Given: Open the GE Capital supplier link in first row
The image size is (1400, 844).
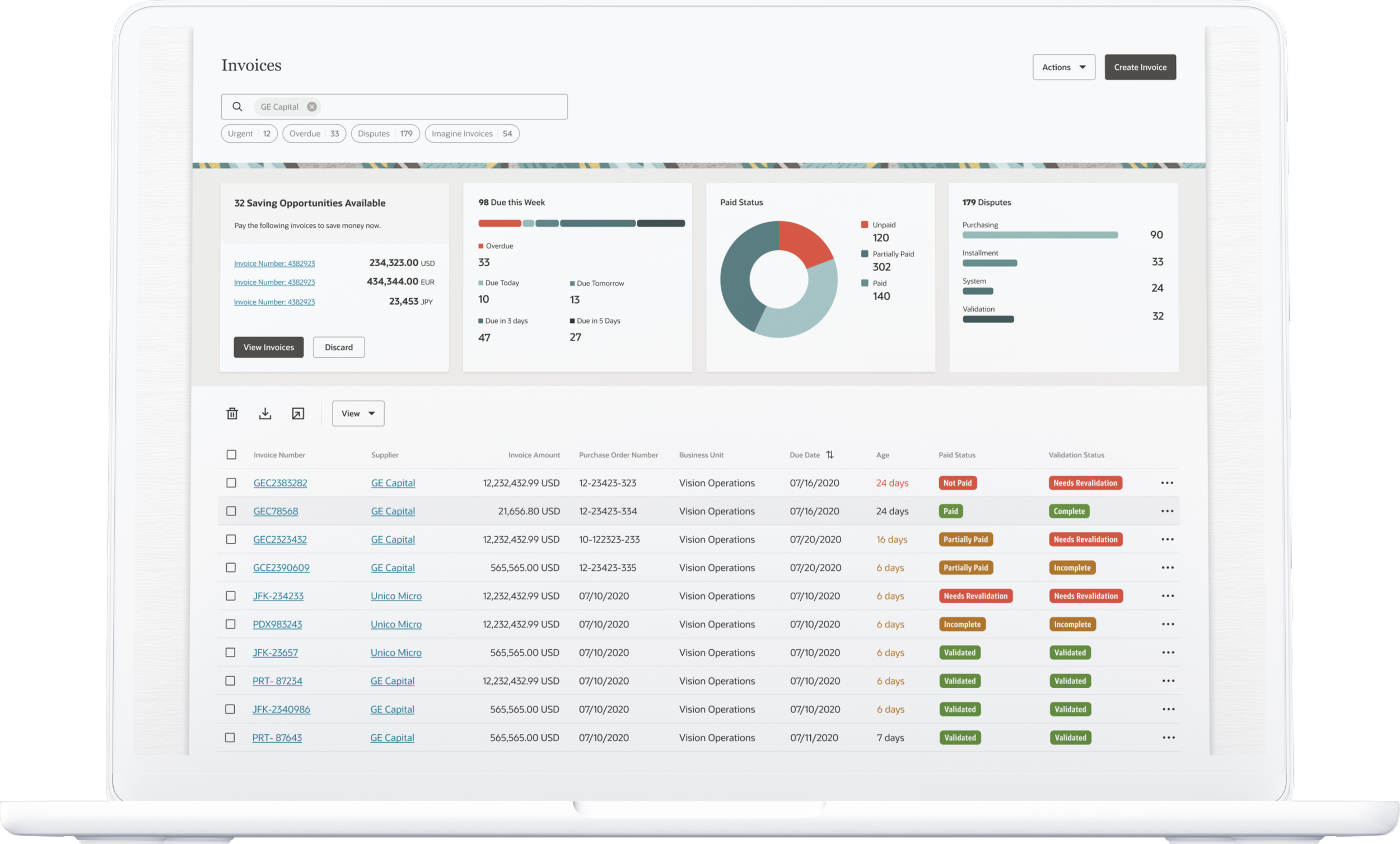Looking at the screenshot, I should click(393, 483).
